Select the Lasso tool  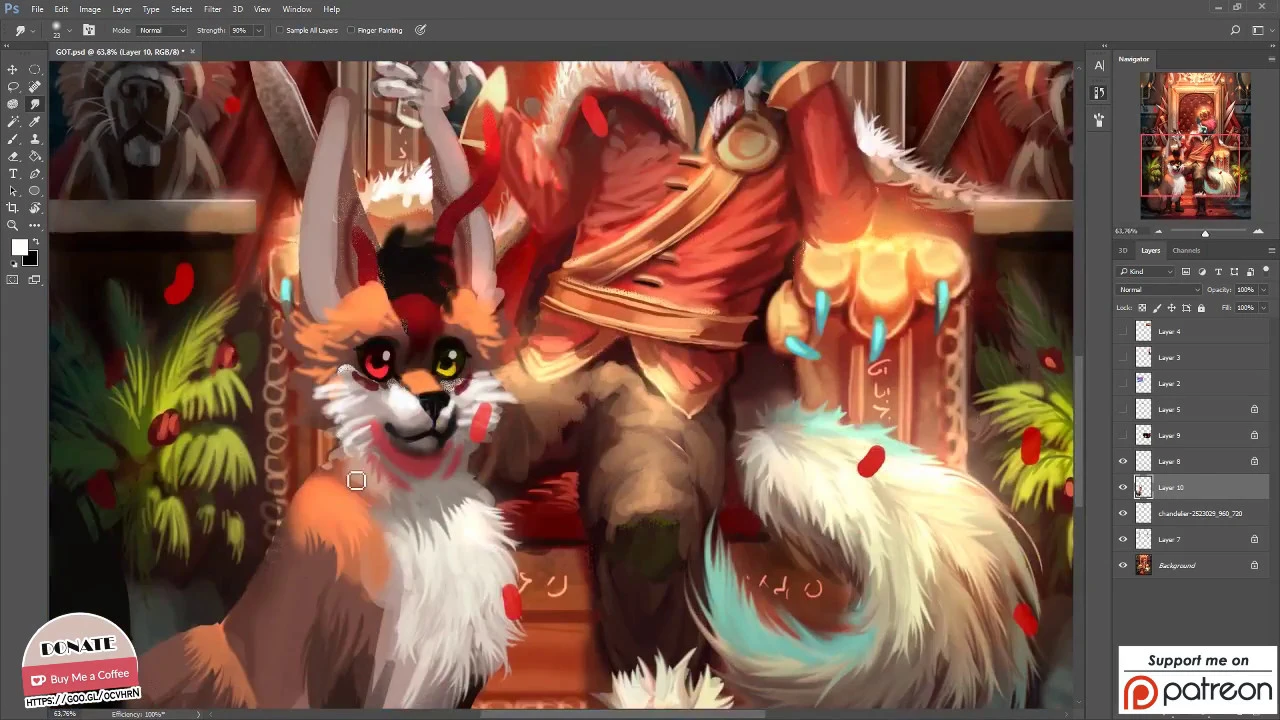click(x=13, y=87)
